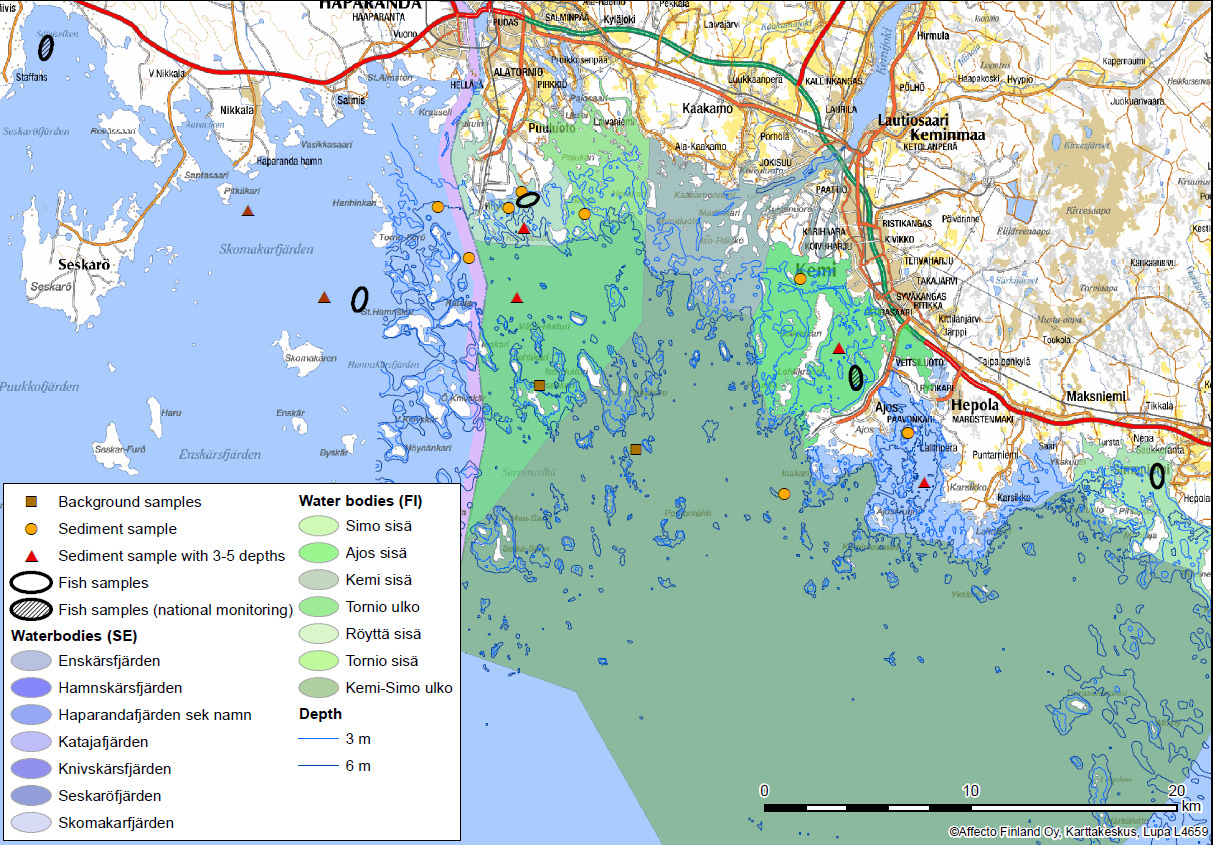
Task: Click the Katajafjärden legend swatch
Action: (x=30, y=742)
